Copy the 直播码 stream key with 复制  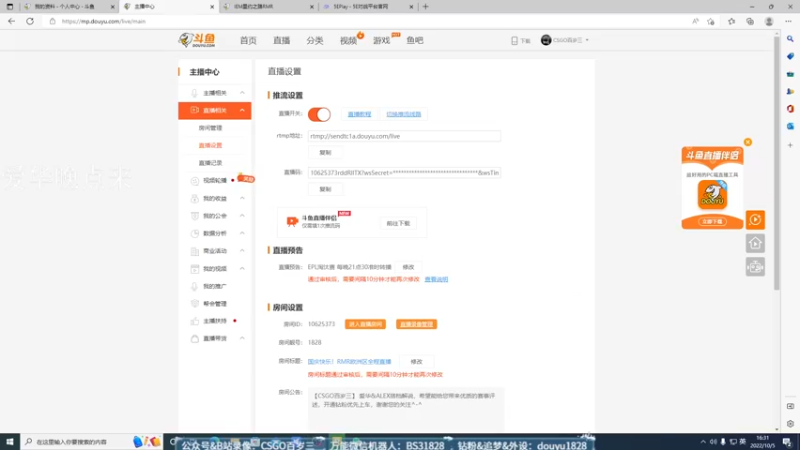pyautogui.click(x=325, y=189)
